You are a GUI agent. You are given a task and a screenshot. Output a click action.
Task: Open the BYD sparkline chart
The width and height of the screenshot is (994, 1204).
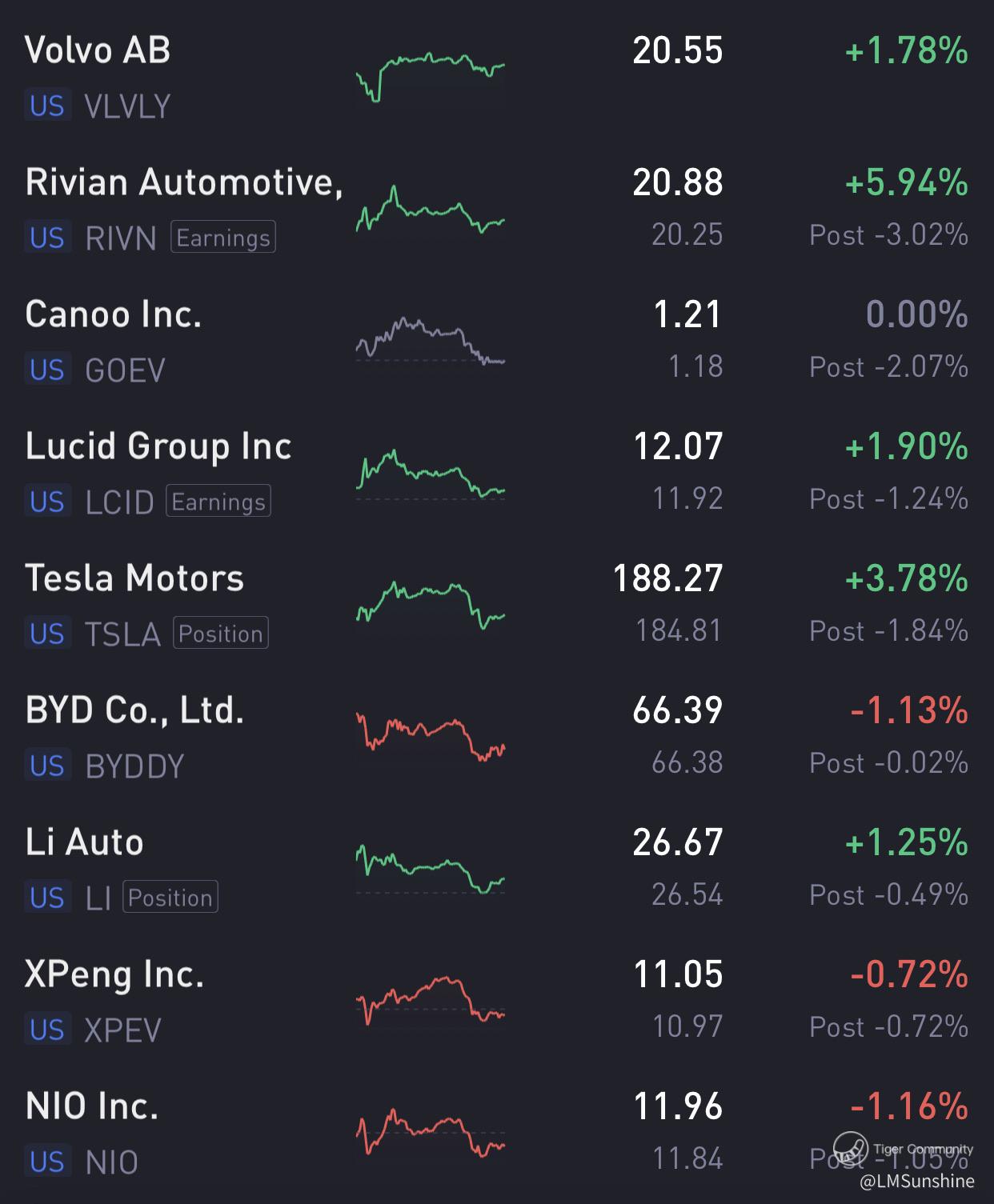pos(431,737)
